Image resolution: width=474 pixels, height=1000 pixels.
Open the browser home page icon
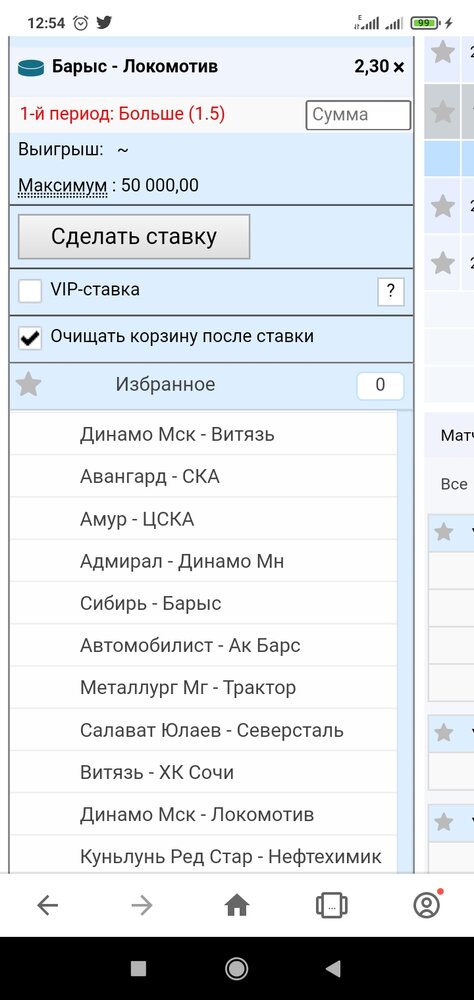click(237, 904)
